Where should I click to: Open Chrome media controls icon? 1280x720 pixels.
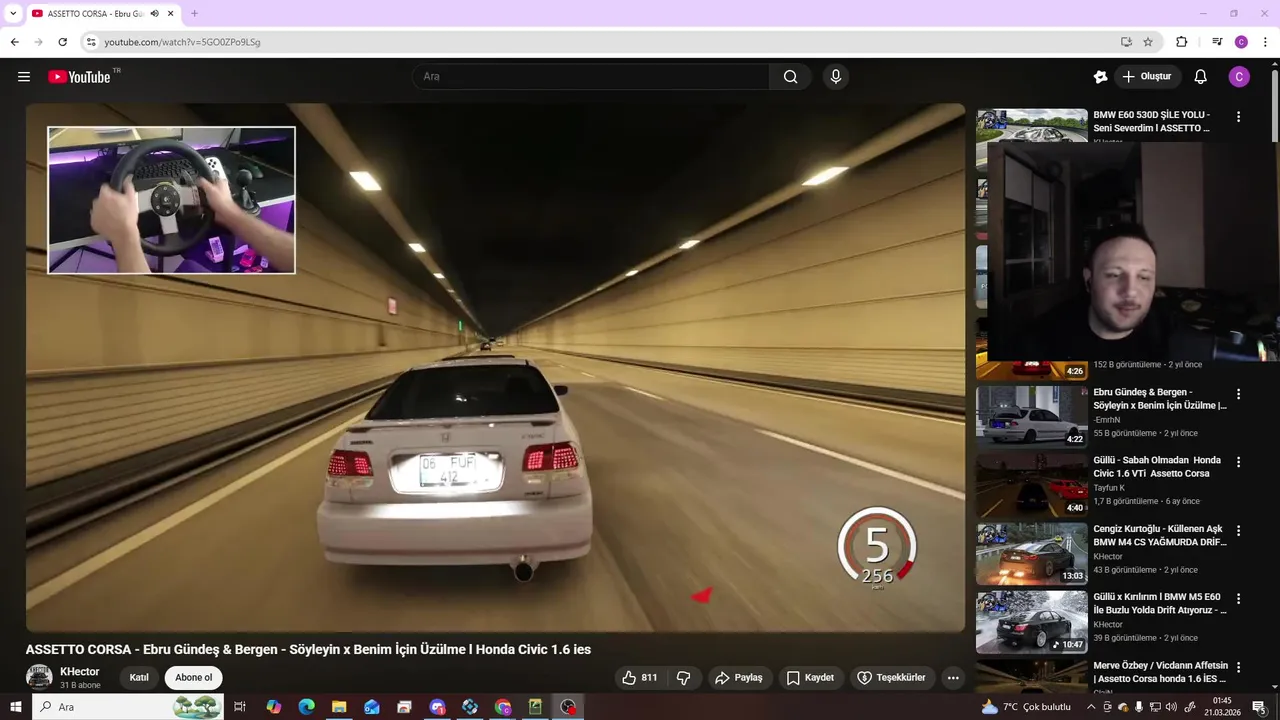tap(1217, 42)
